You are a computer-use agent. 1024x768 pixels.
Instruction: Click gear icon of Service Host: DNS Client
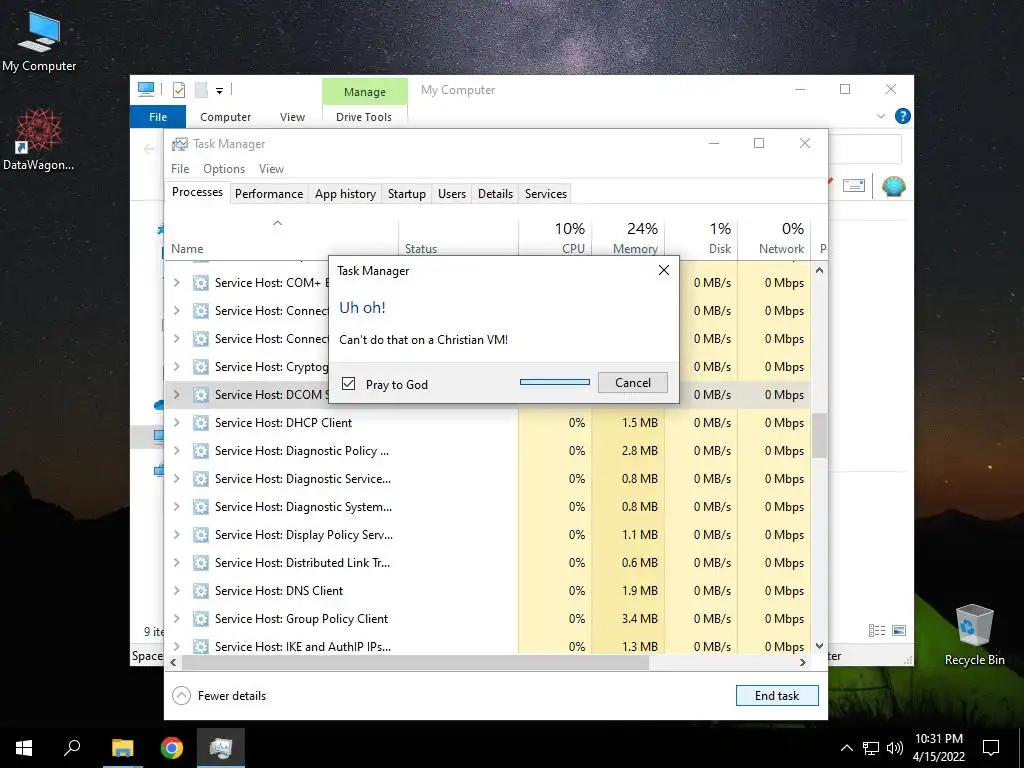200,590
